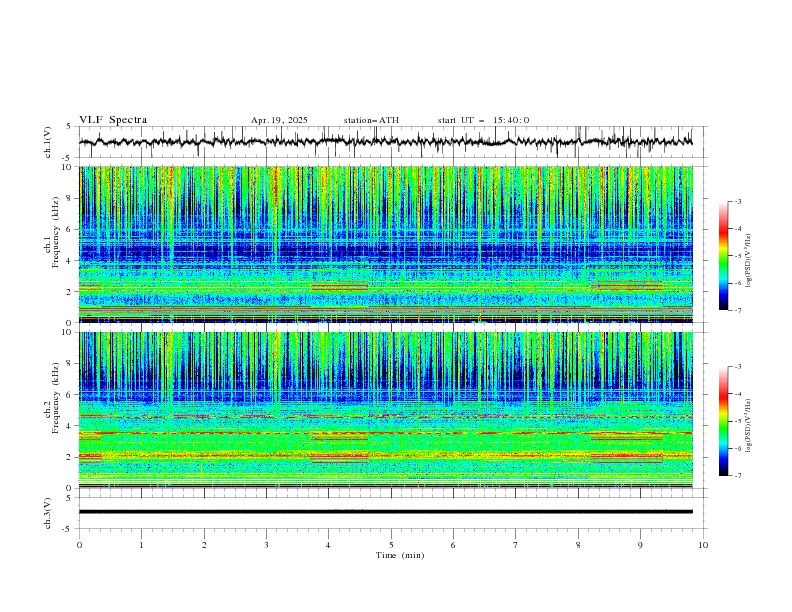Click the ch.1 voltage waveform trace
Image resolution: width=792 pixels, height=612 pixels.
pyautogui.click(x=386, y=142)
